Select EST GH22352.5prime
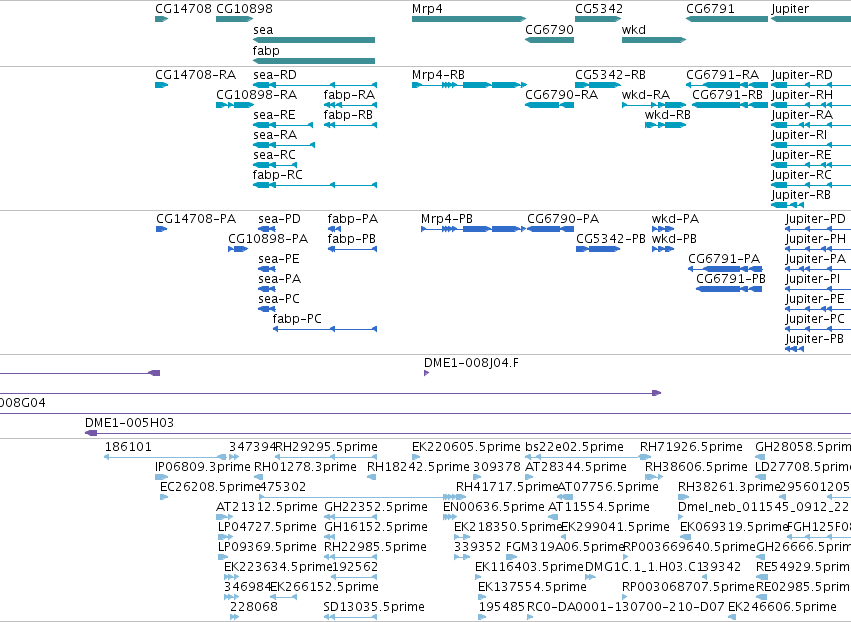Viewport: 851px width, 622px height. [x=350, y=517]
